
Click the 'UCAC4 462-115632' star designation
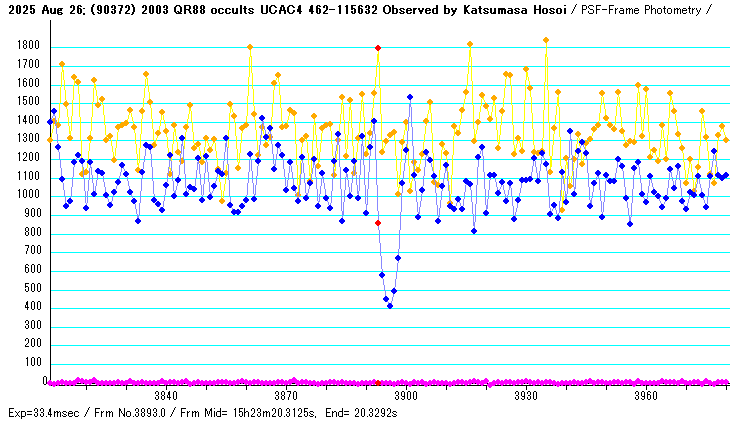tap(303, 9)
